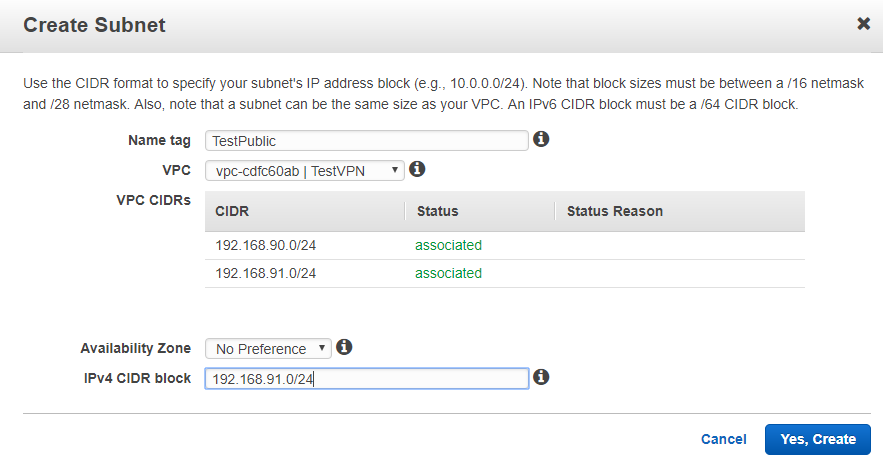Click into the IPv4 CIDR block field
Screen dimensions: 883x462
click(x=366, y=379)
